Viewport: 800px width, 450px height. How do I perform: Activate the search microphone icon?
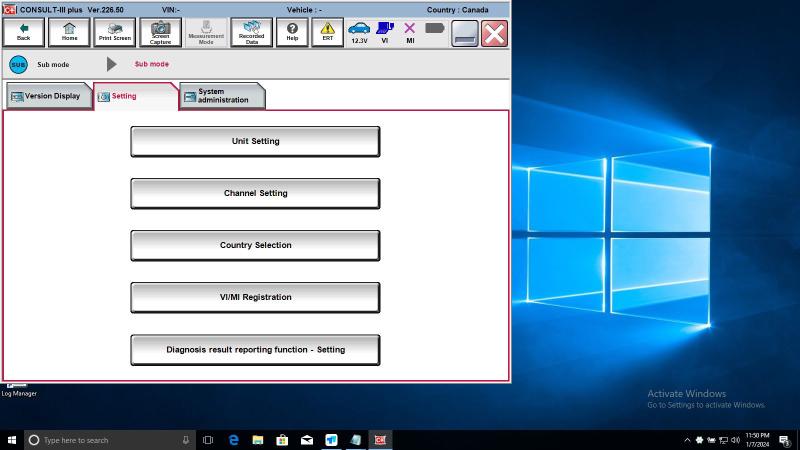tap(186, 440)
